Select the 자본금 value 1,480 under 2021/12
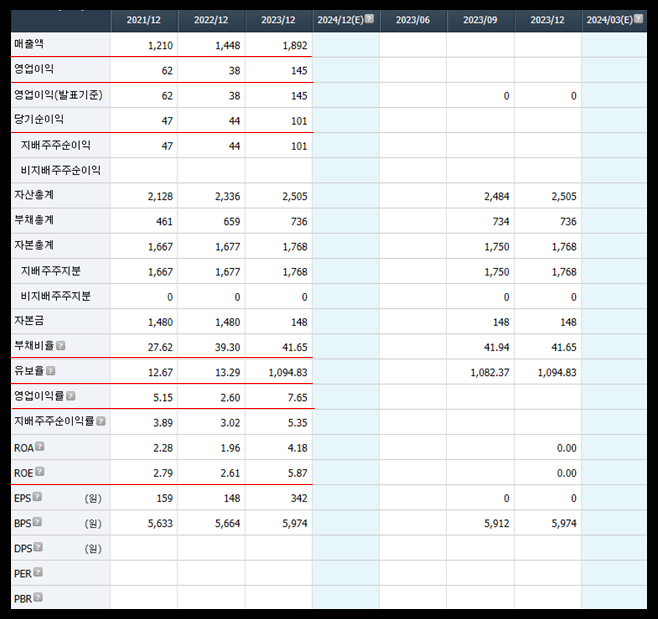 [x=160, y=322]
